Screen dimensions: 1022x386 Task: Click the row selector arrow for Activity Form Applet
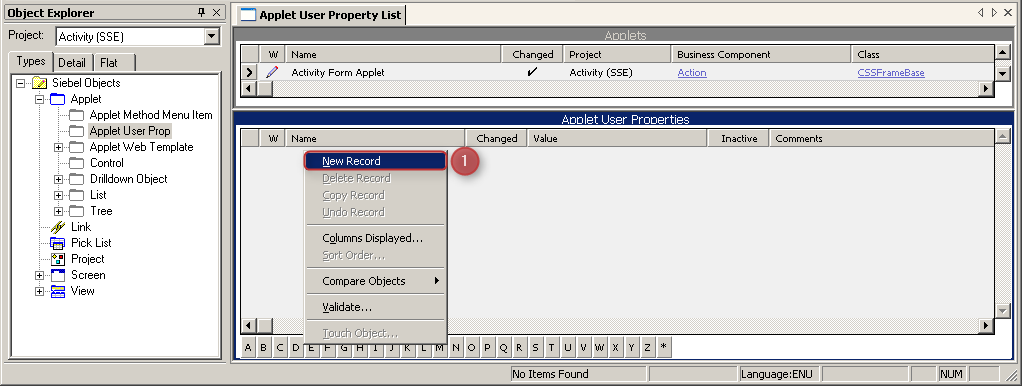coord(249,72)
